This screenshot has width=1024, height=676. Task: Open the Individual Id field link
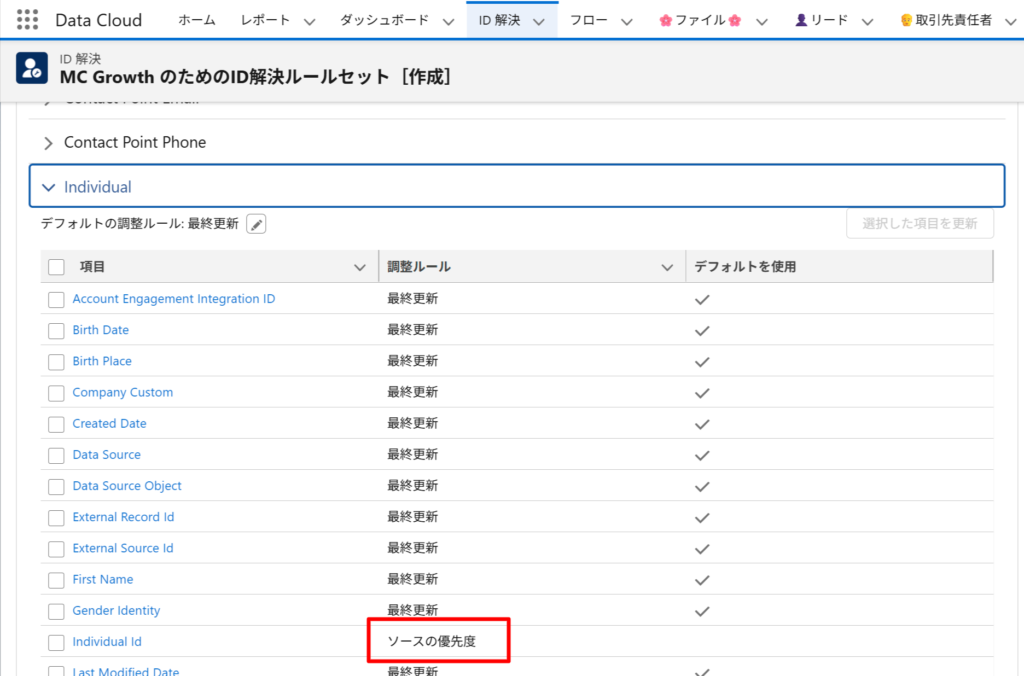pos(107,641)
